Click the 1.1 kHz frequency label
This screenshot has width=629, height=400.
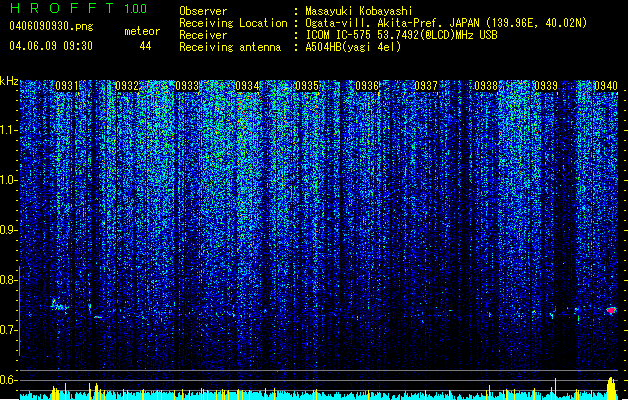tap(9, 130)
